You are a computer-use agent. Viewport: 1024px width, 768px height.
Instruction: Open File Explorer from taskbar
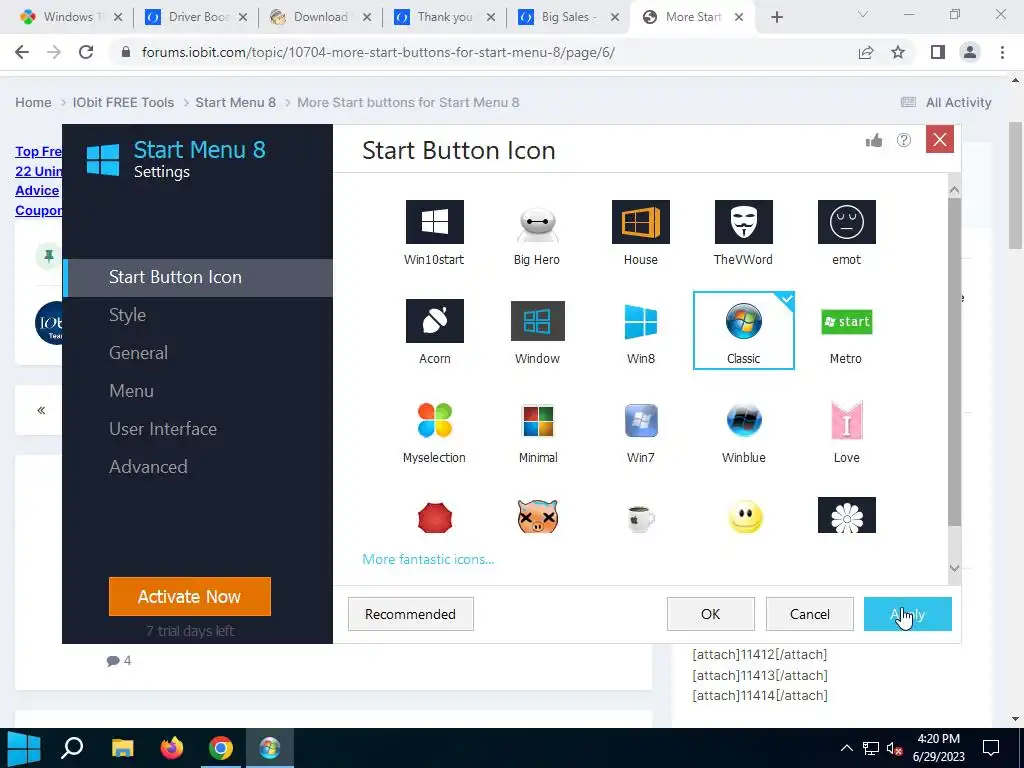click(x=122, y=748)
